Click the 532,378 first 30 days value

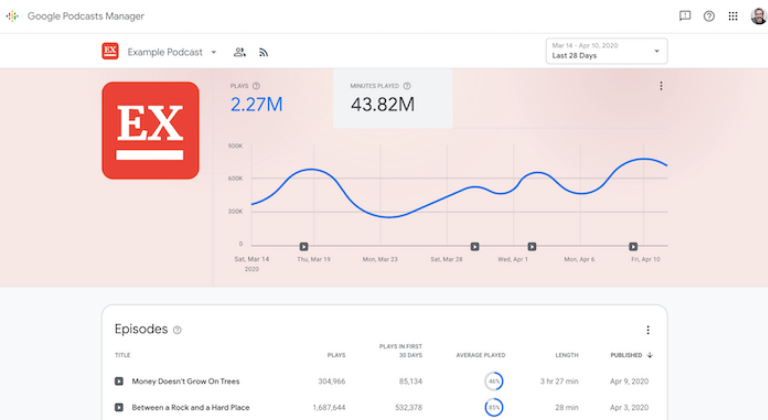408,407
